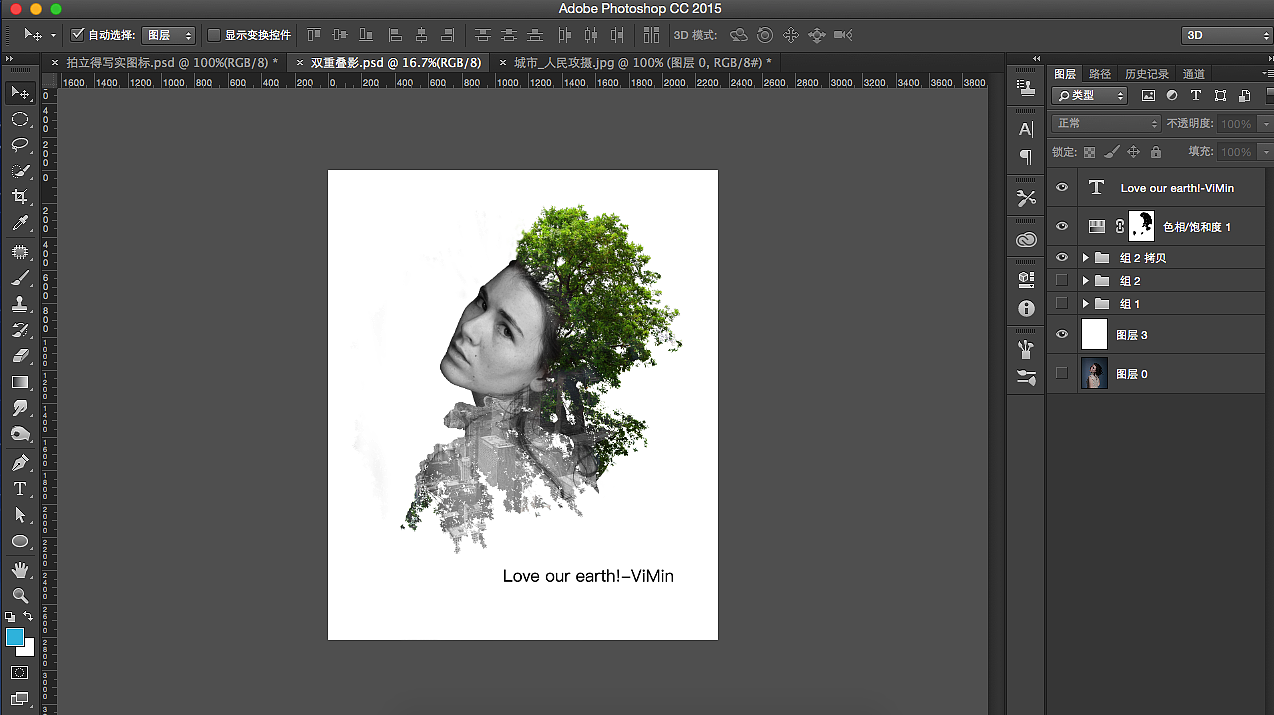Select the Crop tool
Viewport: 1274px width, 715px height.
[19, 197]
